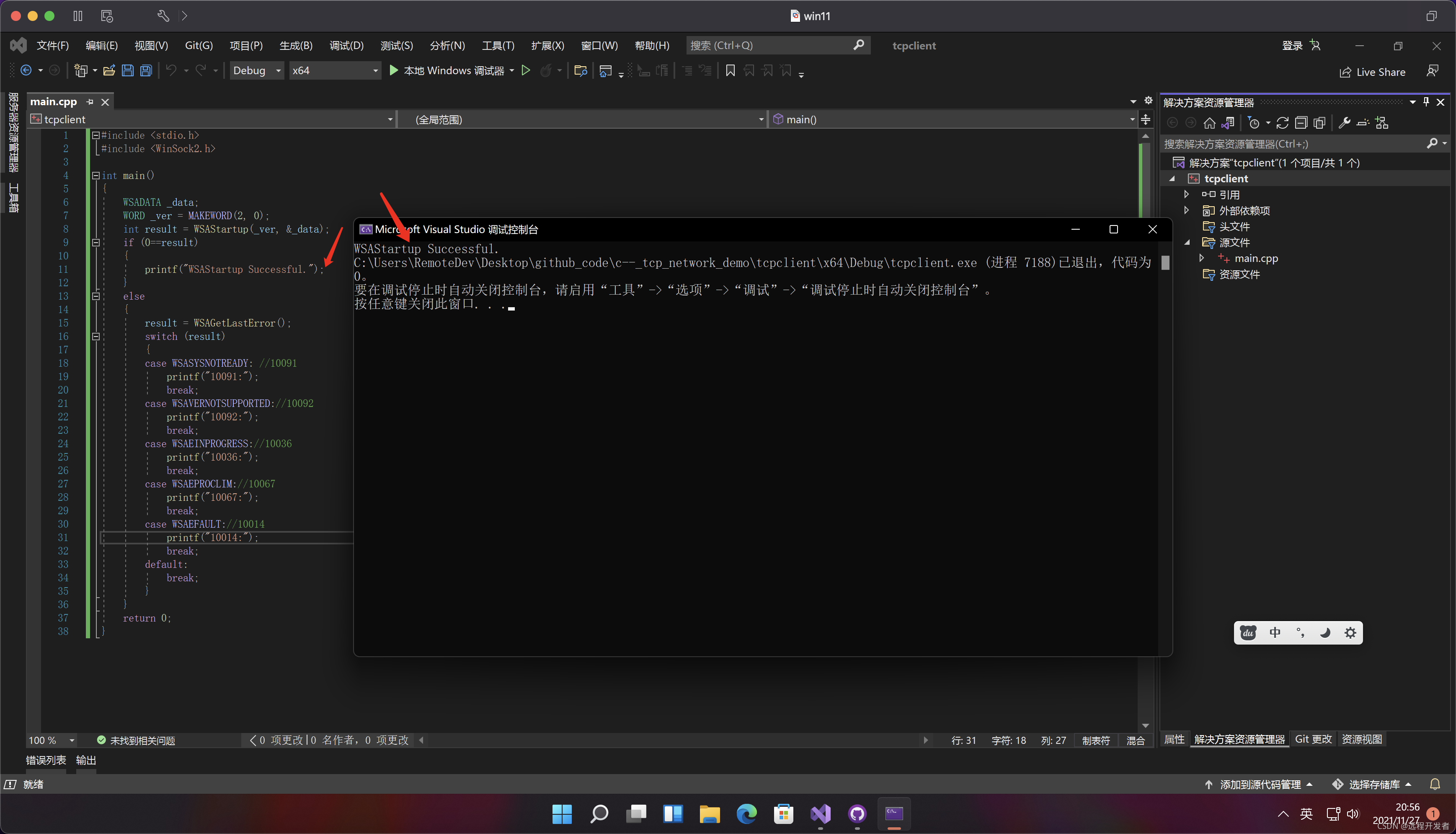Open the x64 platform dropdown

[335, 70]
